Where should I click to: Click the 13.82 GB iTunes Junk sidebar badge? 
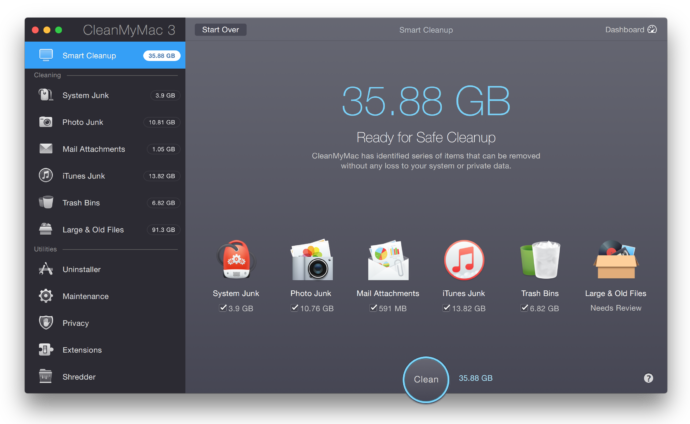pos(161,175)
